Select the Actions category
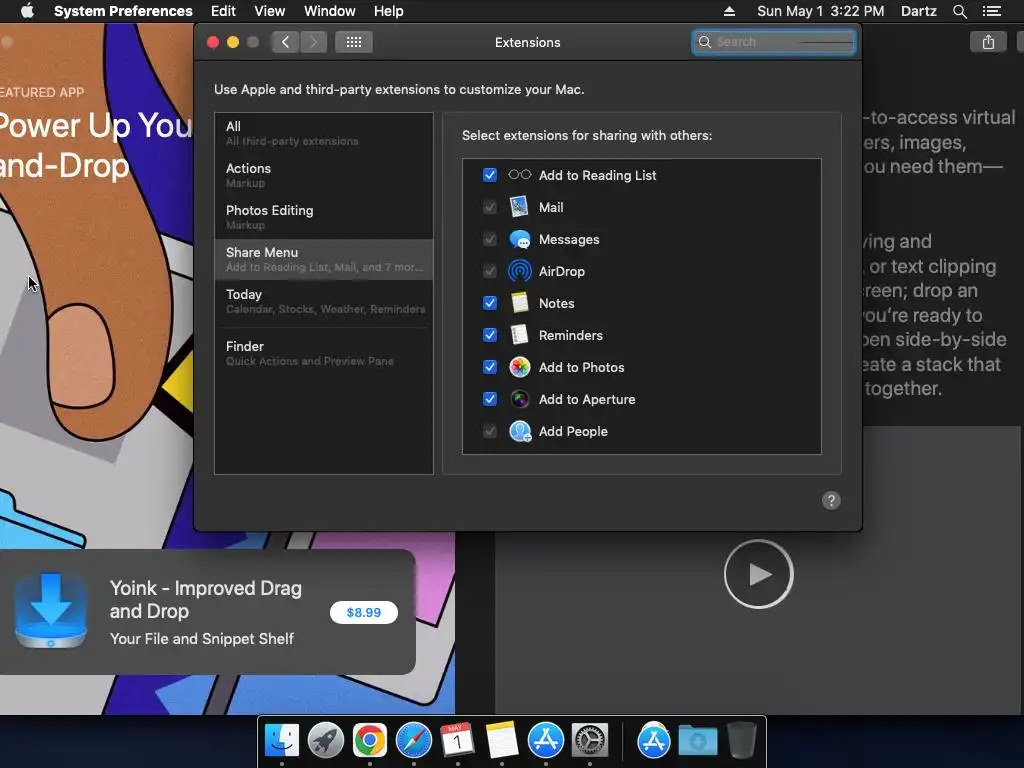Image resolution: width=1024 pixels, height=768 pixels. pyautogui.click(x=324, y=175)
